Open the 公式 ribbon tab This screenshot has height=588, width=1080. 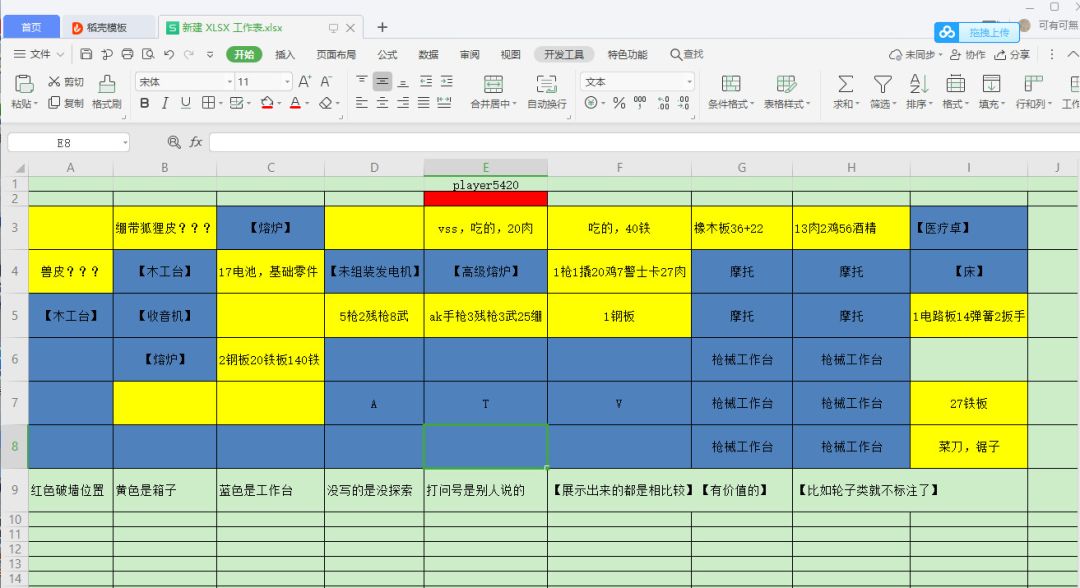(387, 54)
